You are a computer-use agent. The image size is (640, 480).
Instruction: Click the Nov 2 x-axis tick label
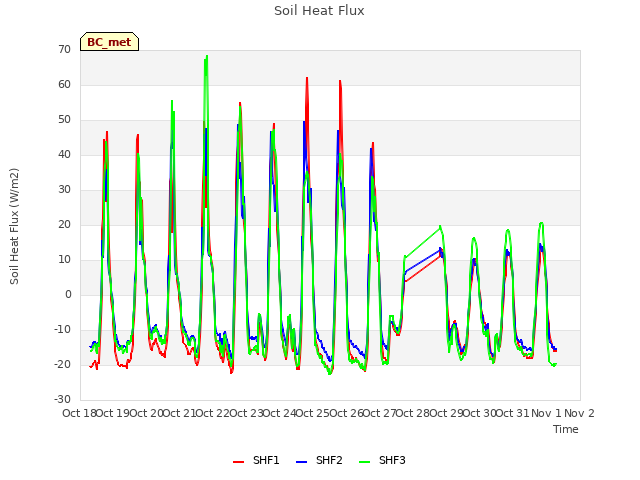click(x=579, y=413)
